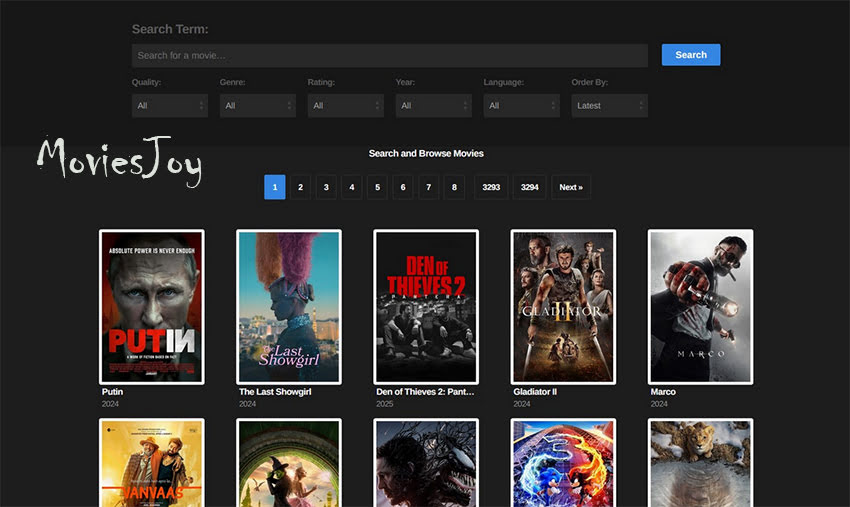850x507 pixels.
Task: Click the Putin title link
Action: [112, 392]
